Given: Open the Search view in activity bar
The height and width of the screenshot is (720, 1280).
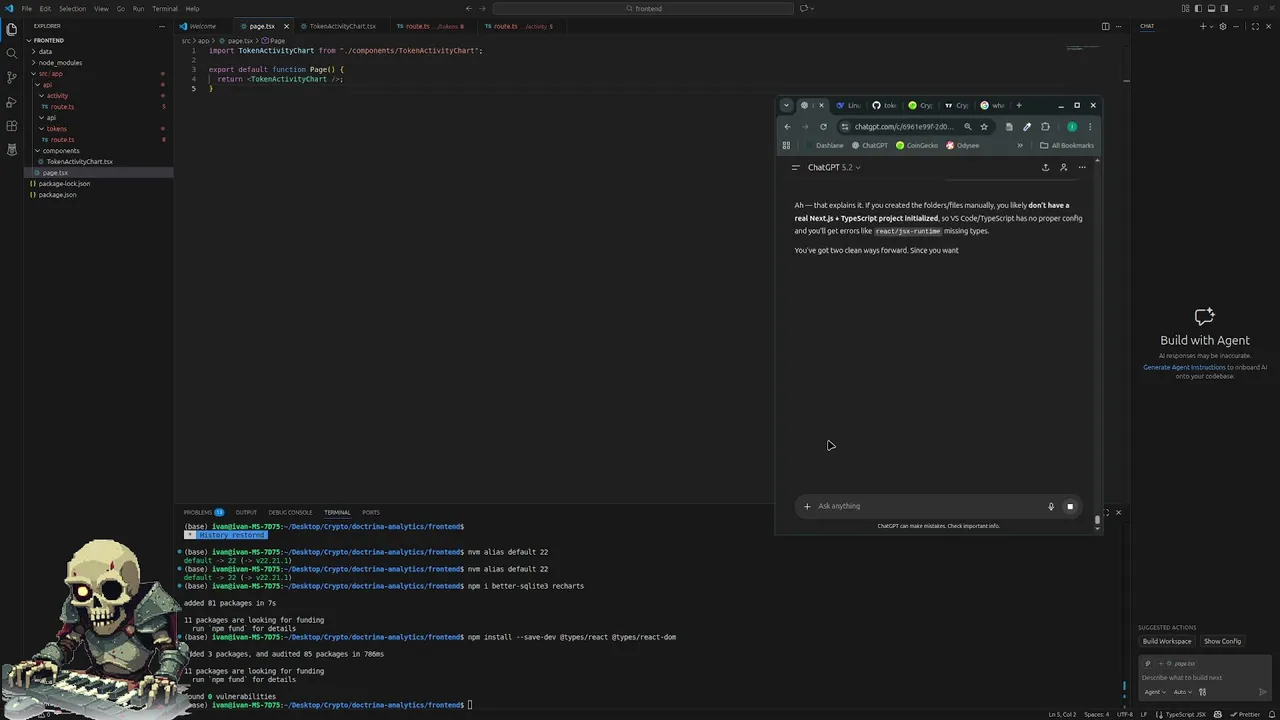Looking at the screenshot, I should coord(11,53).
